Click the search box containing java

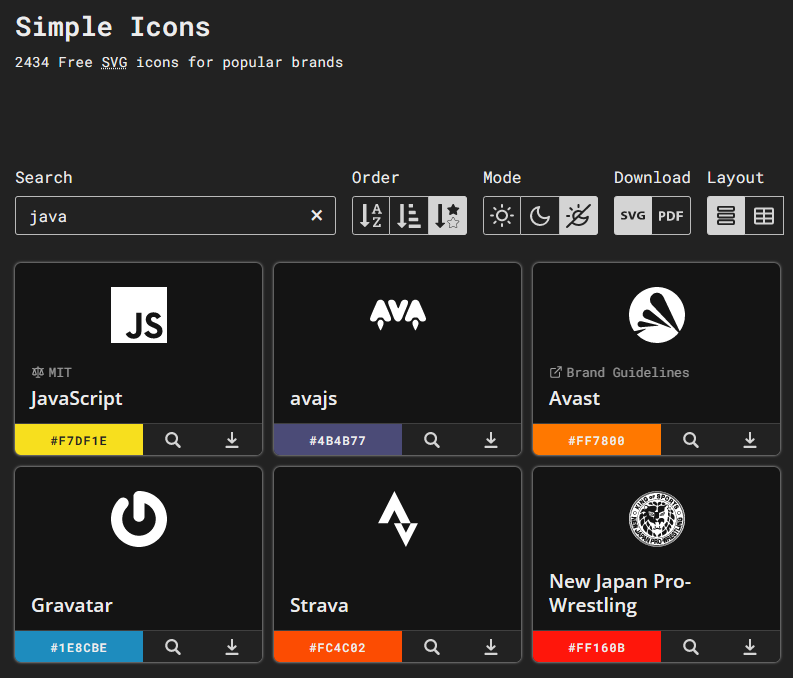[x=175, y=216]
